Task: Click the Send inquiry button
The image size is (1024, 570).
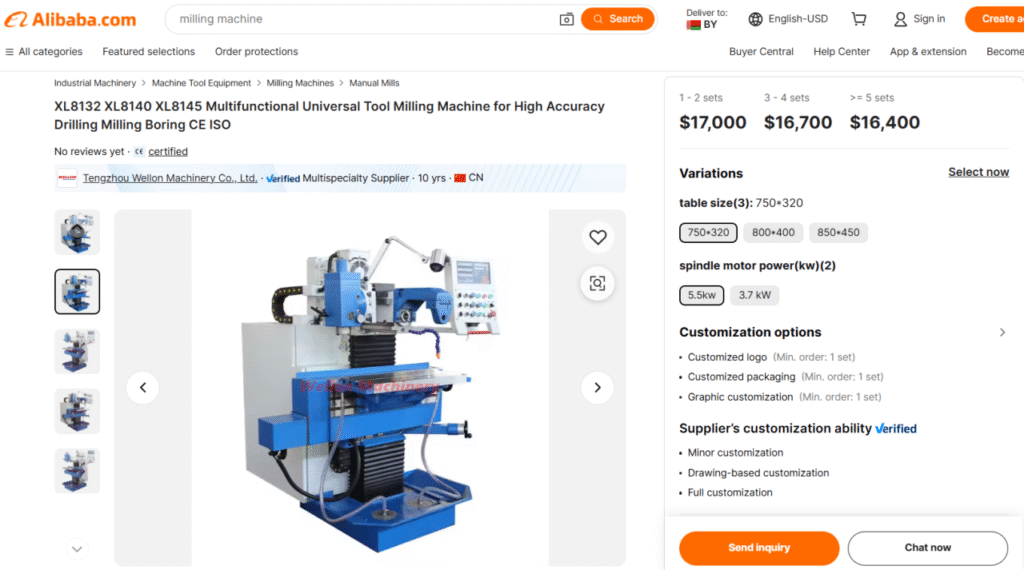Action: tap(759, 548)
